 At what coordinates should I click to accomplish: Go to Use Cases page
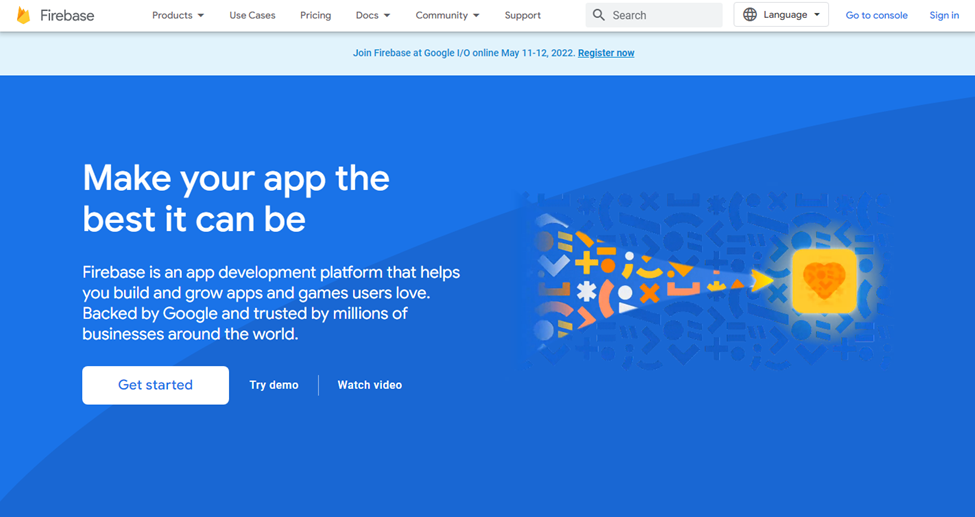pyautogui.click(x=252, y=15)
